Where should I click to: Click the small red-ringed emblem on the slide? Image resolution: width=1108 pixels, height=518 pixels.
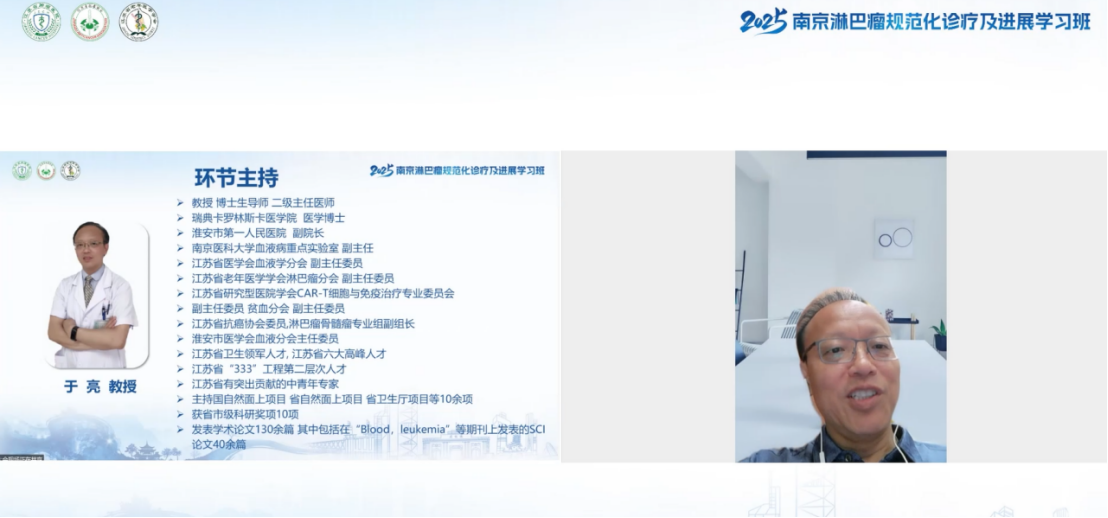[x=46, y=170]
